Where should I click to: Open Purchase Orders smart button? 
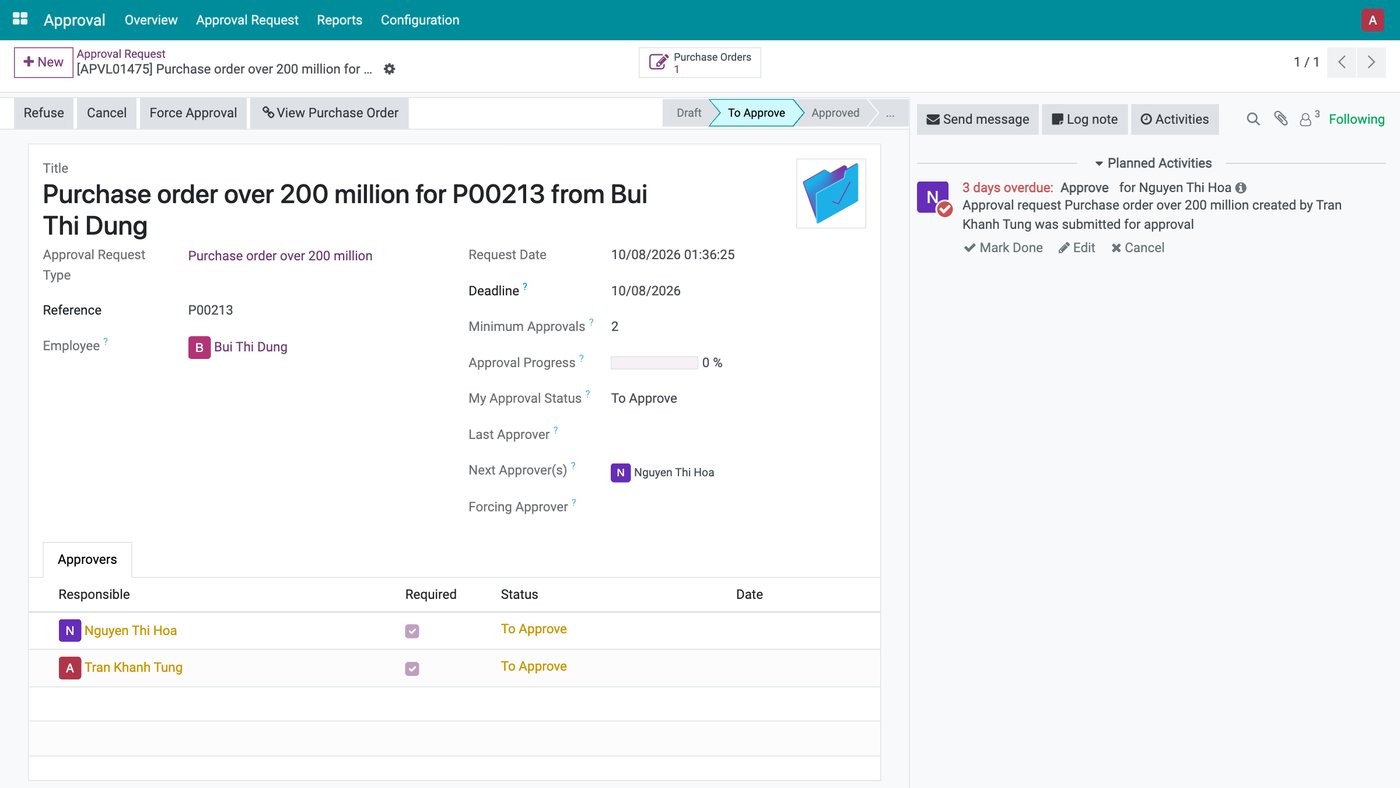point(700,62)
